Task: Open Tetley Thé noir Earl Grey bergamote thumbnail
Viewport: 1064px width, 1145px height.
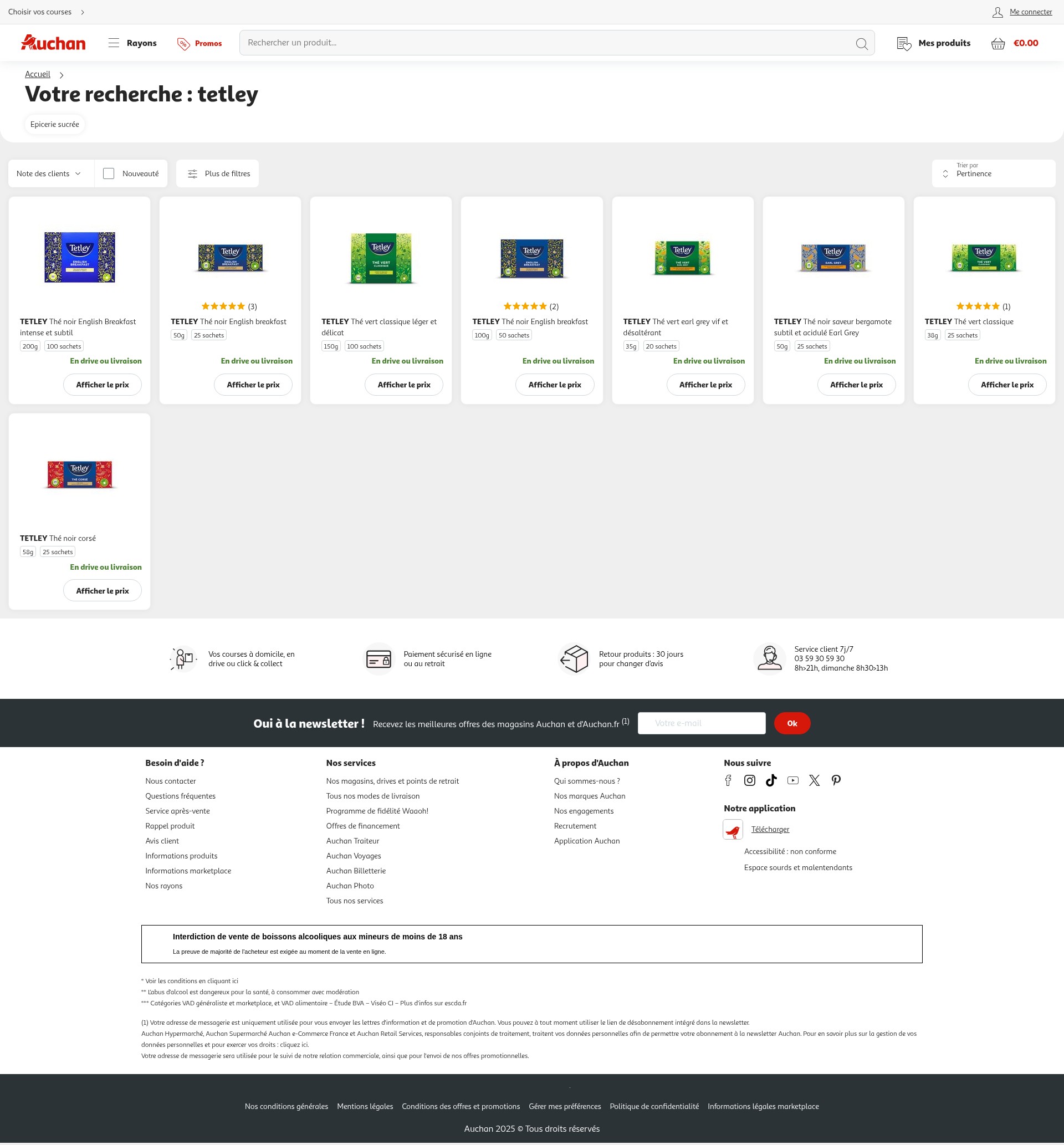Action: pos(833,257)
